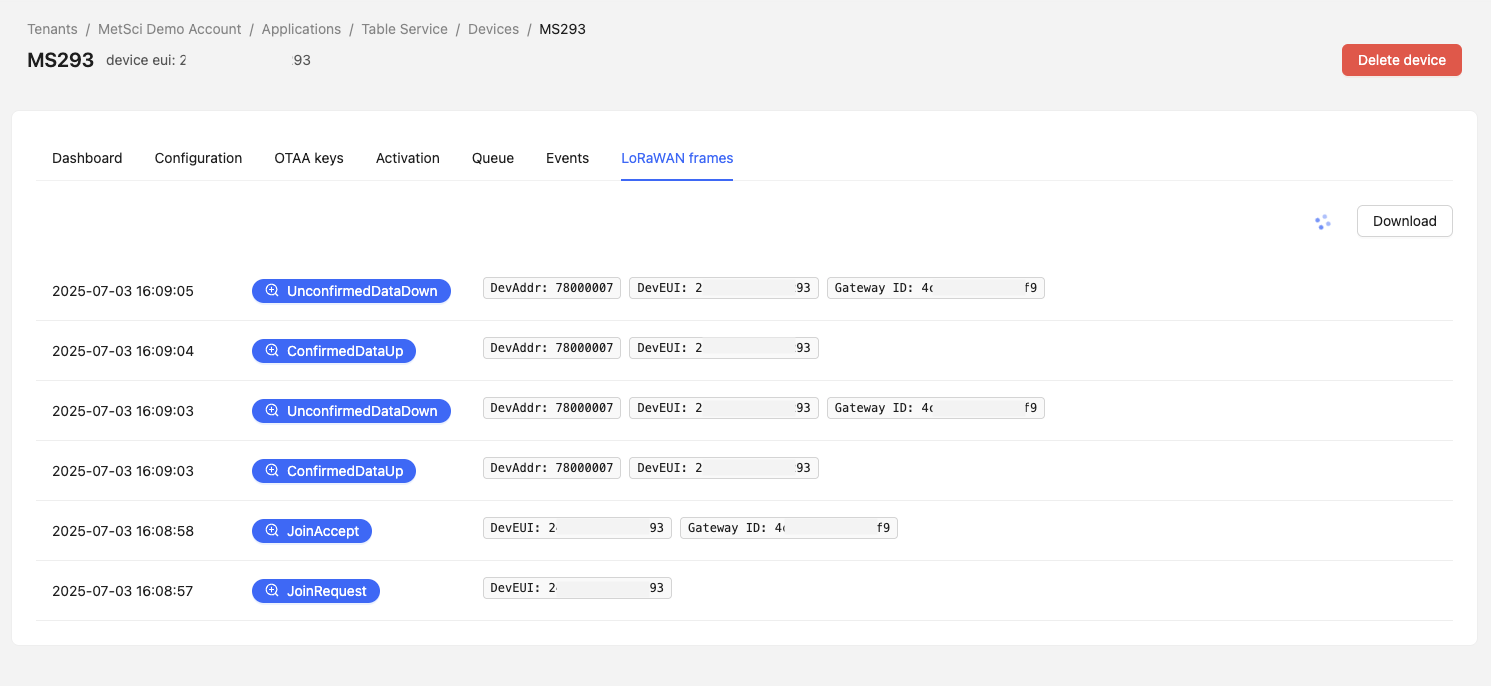
Task: Switch to the Activation tab
Action: click(x=407, y=158)
